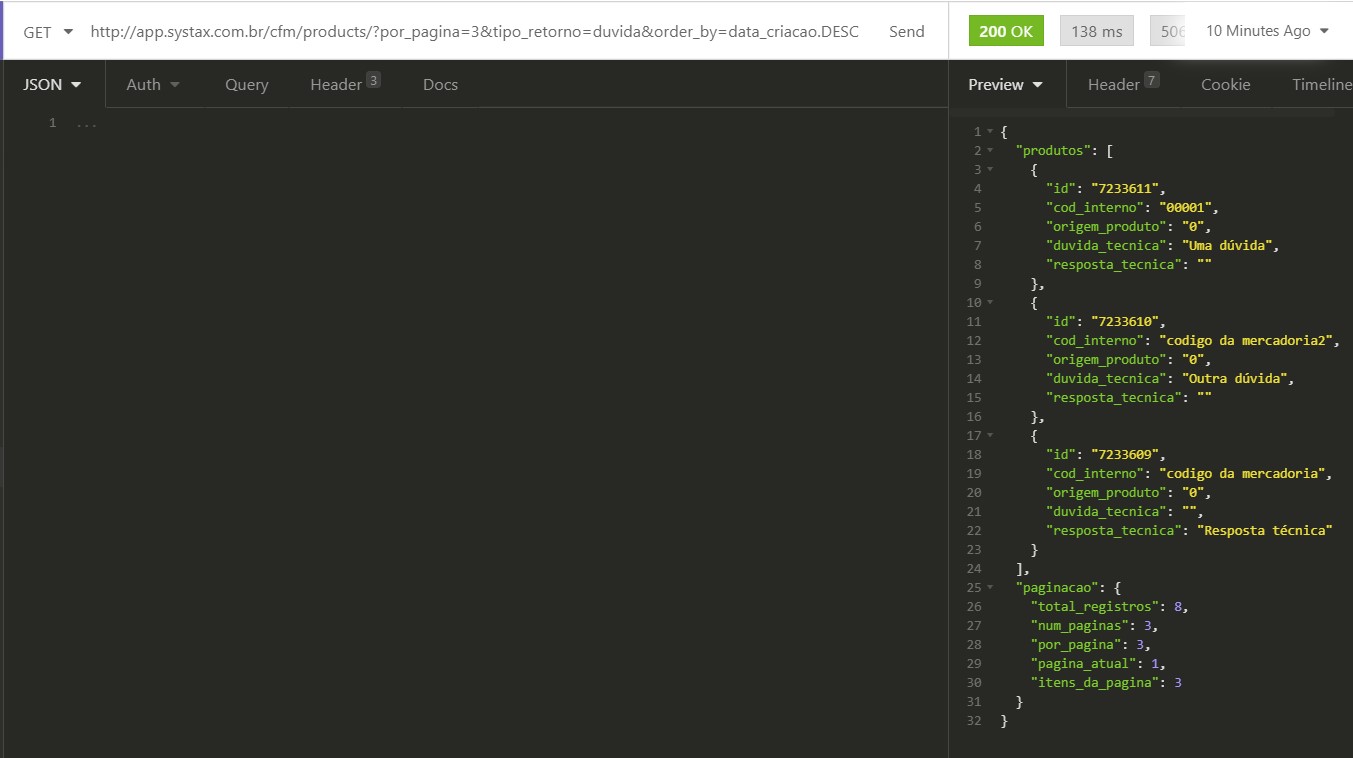This screenshot has height=758, width=1353.
Task: Open the request Header tab
Action: click(345, 84)
